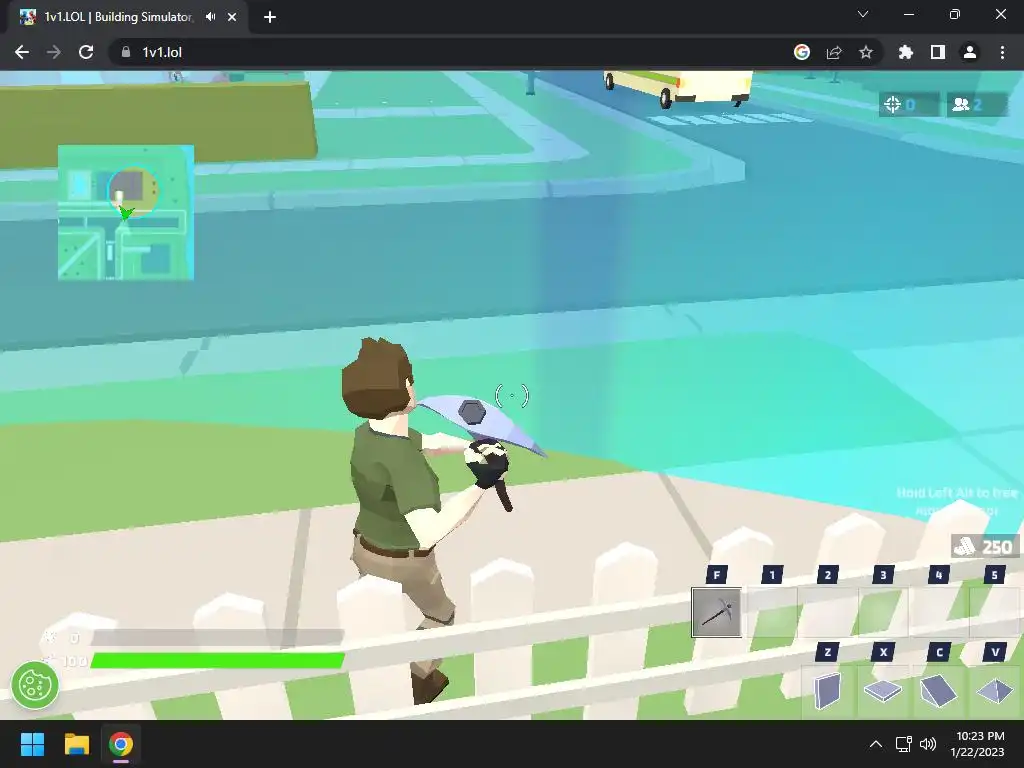Screen dimensions: 1024x768
Task: Open the Chrome extensions puzzle menu
Action: [906, 52]
